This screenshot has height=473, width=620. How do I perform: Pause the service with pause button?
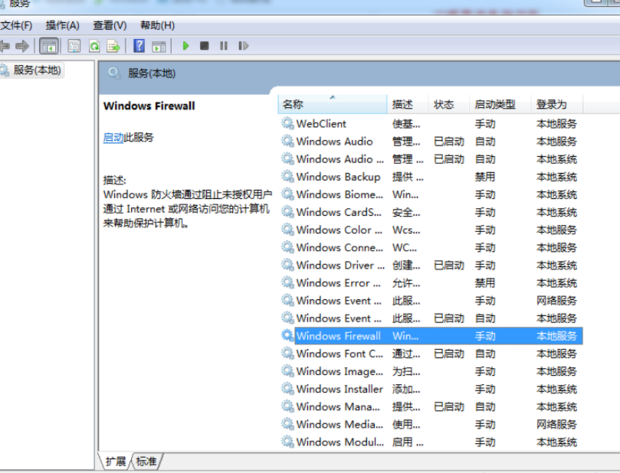224,46
